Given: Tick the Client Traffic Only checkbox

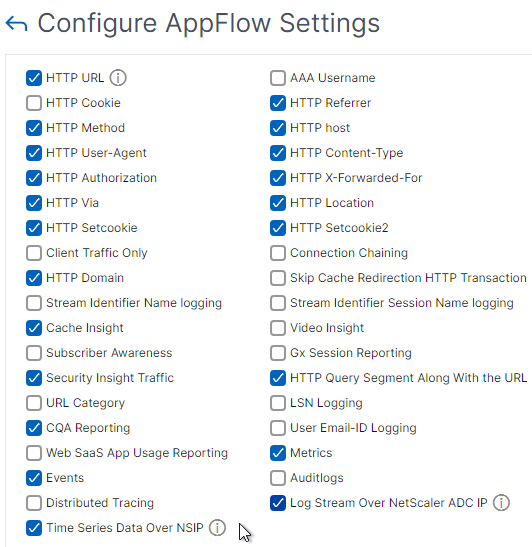Looking at the screenshot, I should tap(34, 253).
